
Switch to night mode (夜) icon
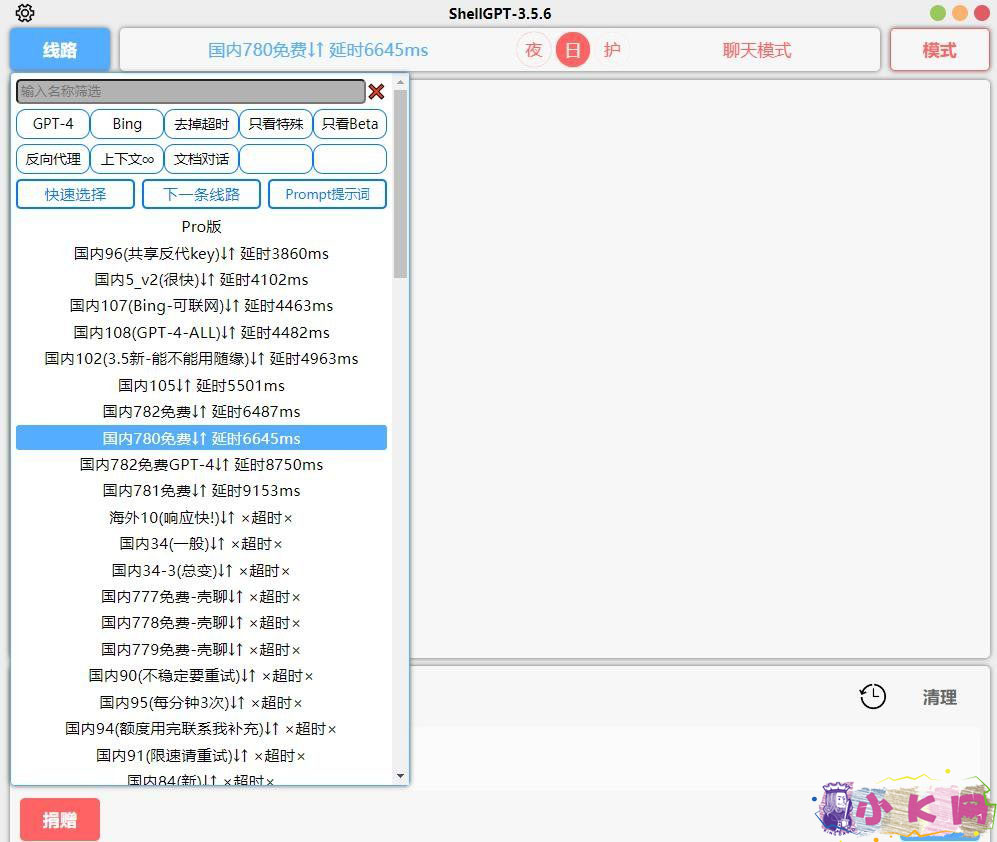click(x=534, y=50)
